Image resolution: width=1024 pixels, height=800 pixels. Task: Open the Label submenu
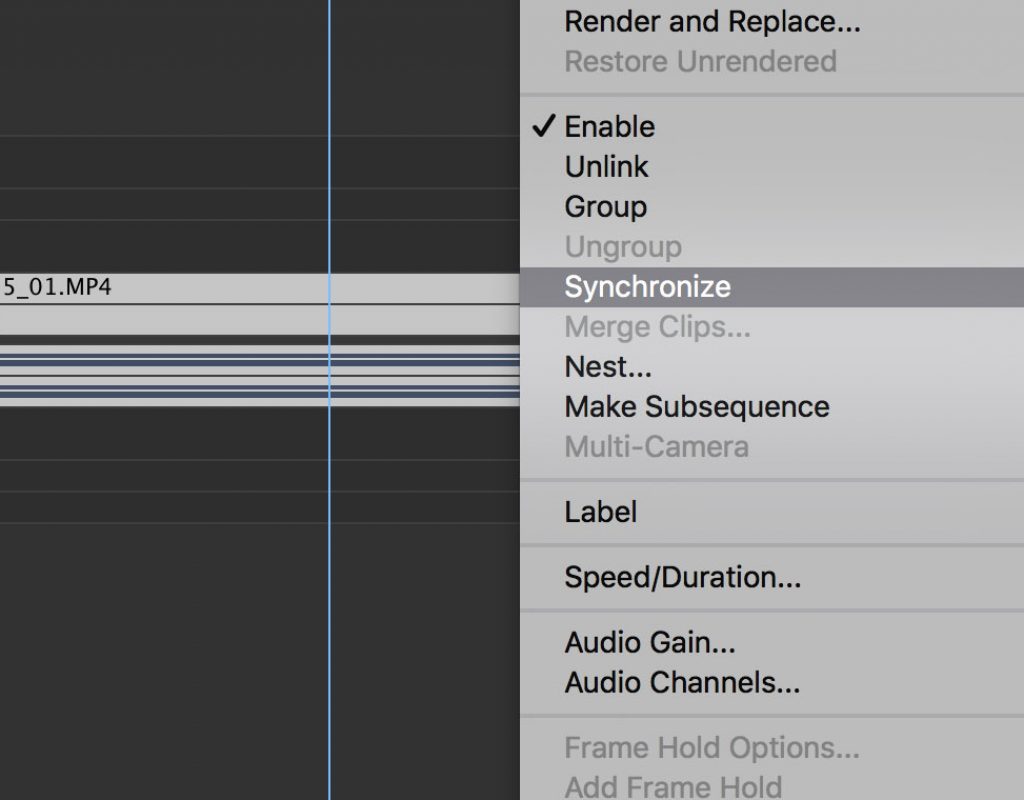click(600, 512)
